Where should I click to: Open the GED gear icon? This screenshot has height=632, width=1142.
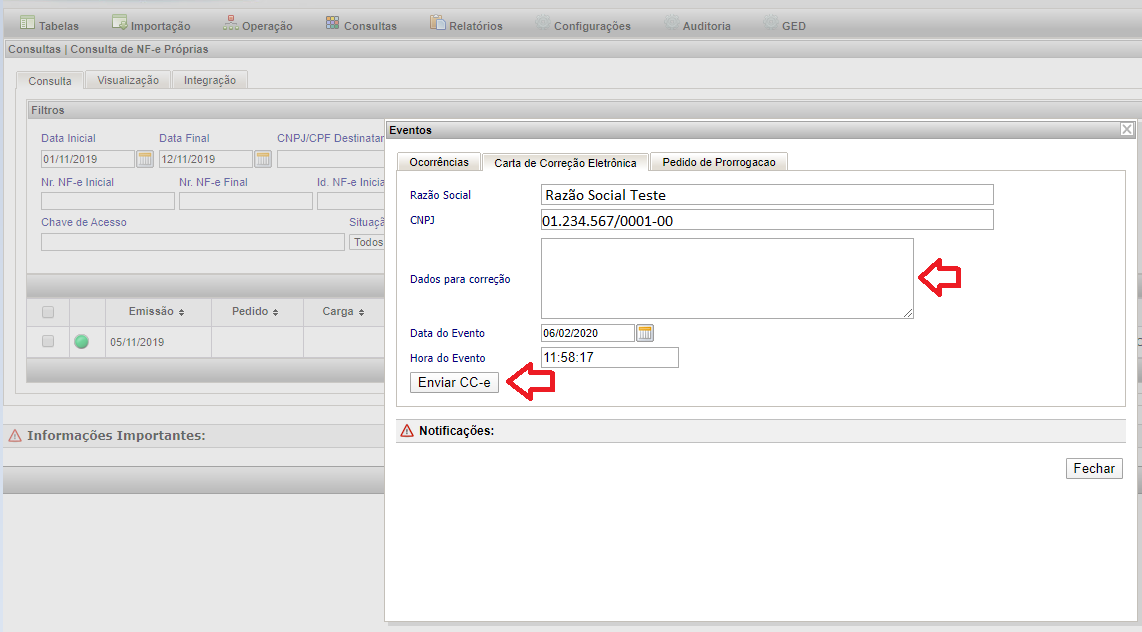(771, 23)
